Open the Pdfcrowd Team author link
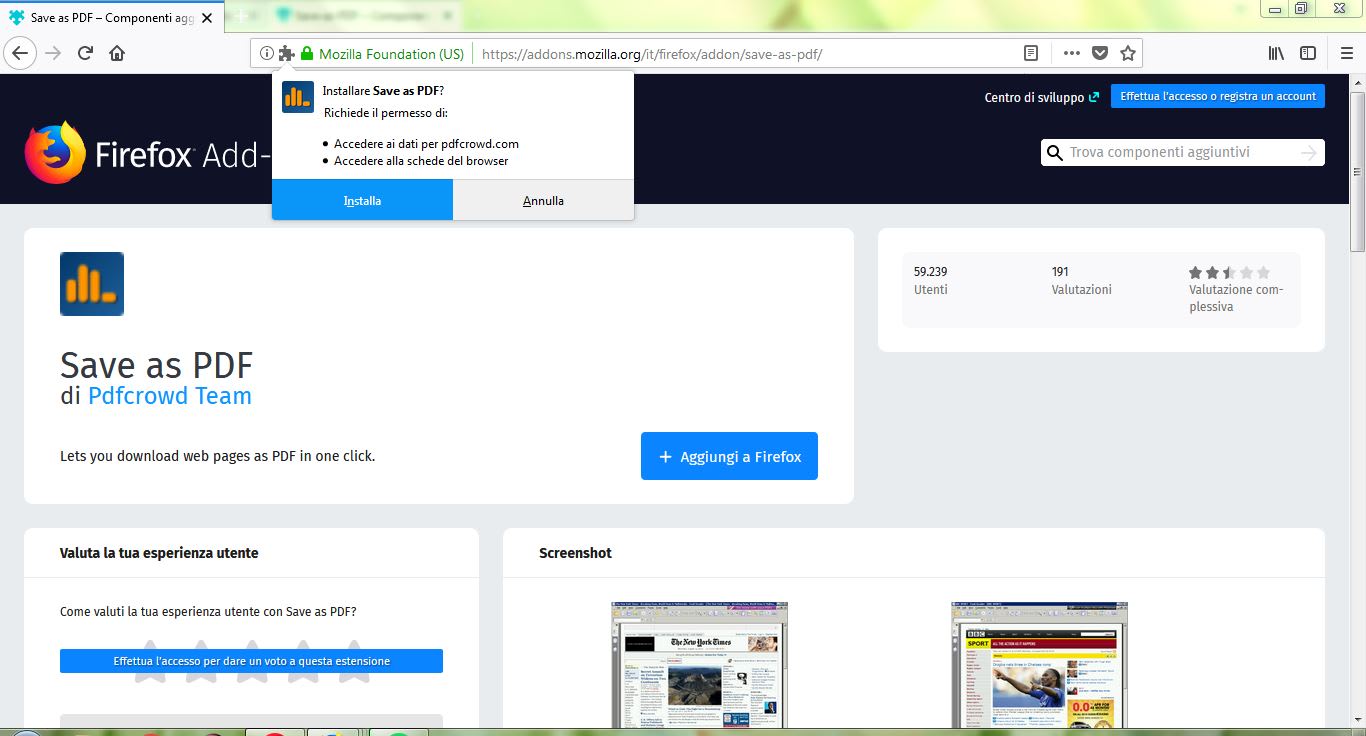This screenshot has width=1366, height=736. [x=170, y=396]
